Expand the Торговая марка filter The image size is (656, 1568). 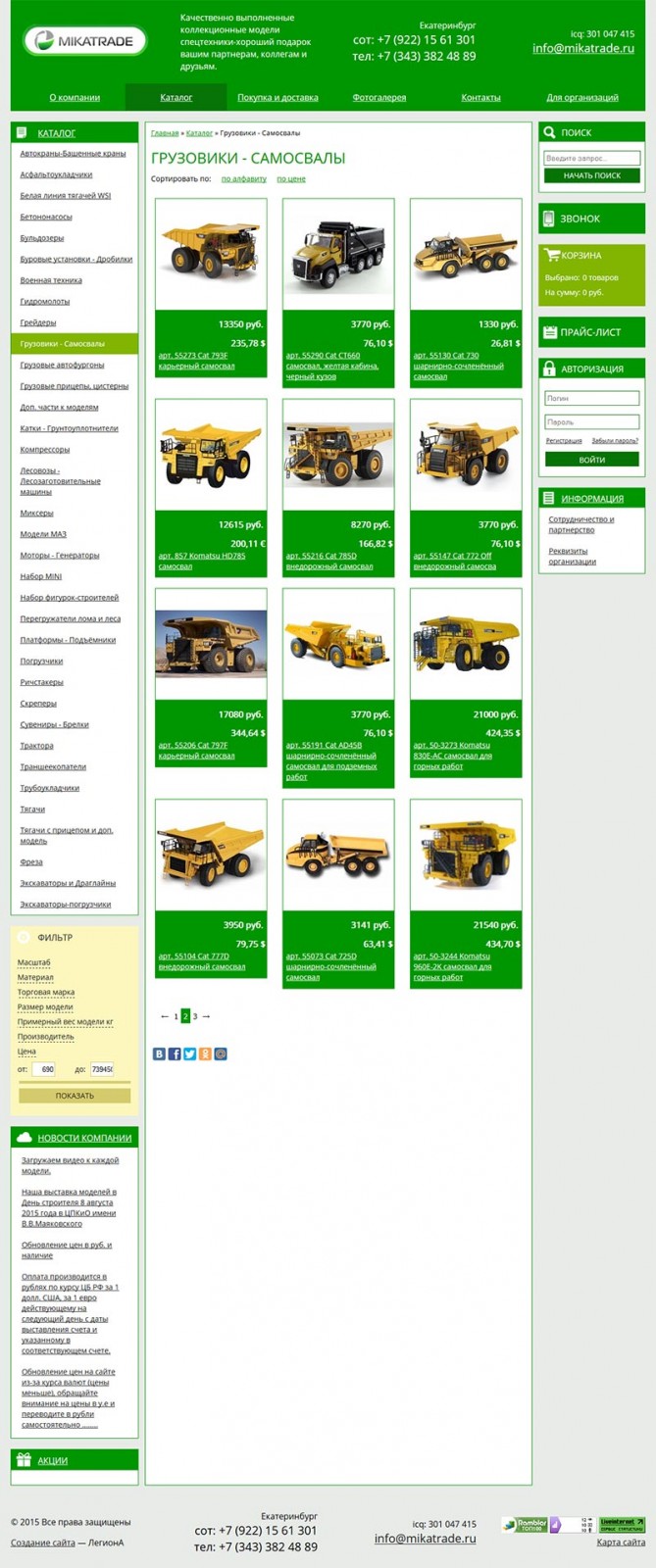(45, 992)
